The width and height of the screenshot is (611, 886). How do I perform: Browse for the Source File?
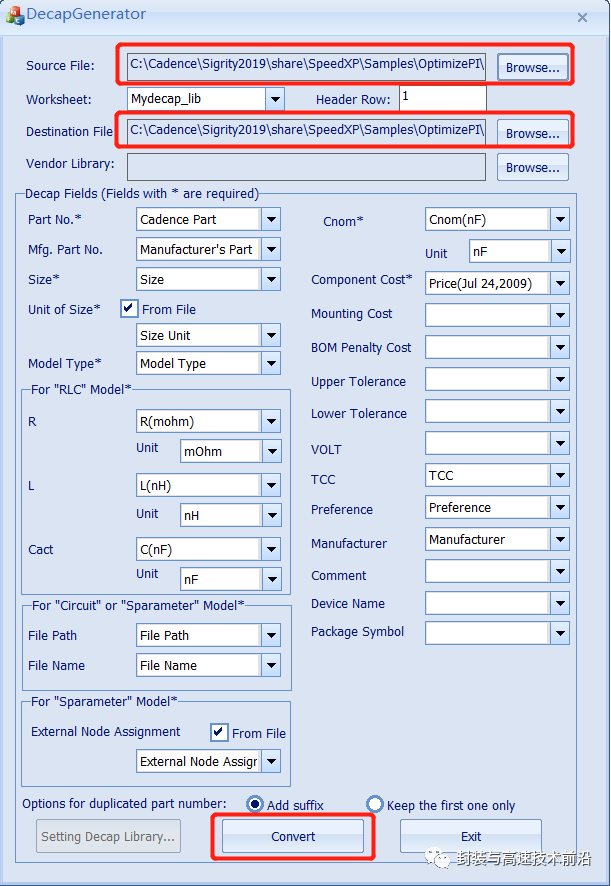(532, 67)
